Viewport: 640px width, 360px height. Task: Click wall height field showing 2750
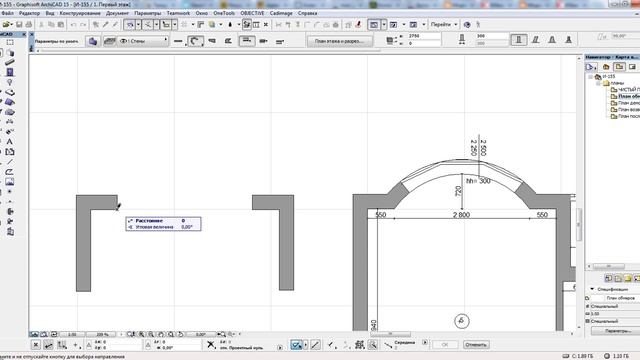(424, 36)
